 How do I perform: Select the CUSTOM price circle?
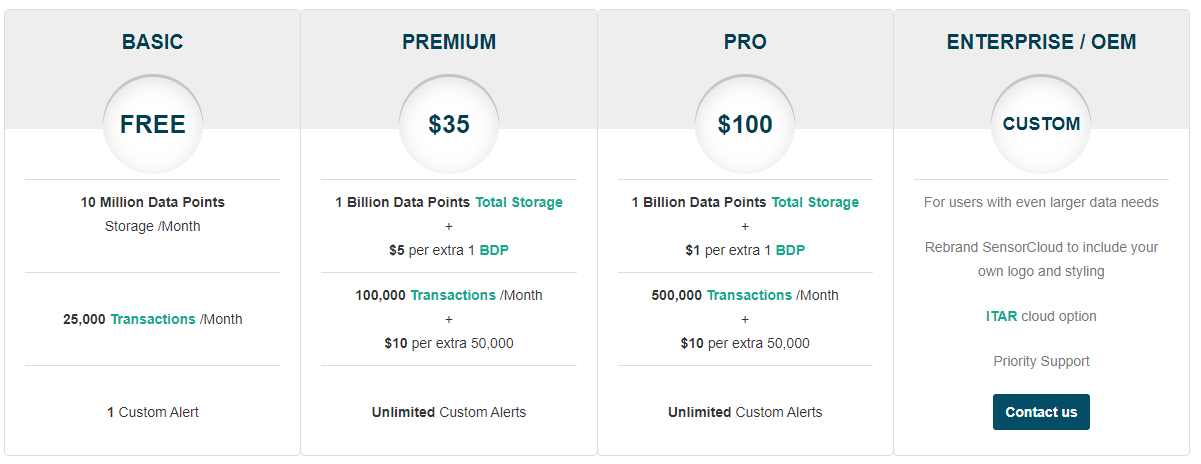(x=1041, y=124)
